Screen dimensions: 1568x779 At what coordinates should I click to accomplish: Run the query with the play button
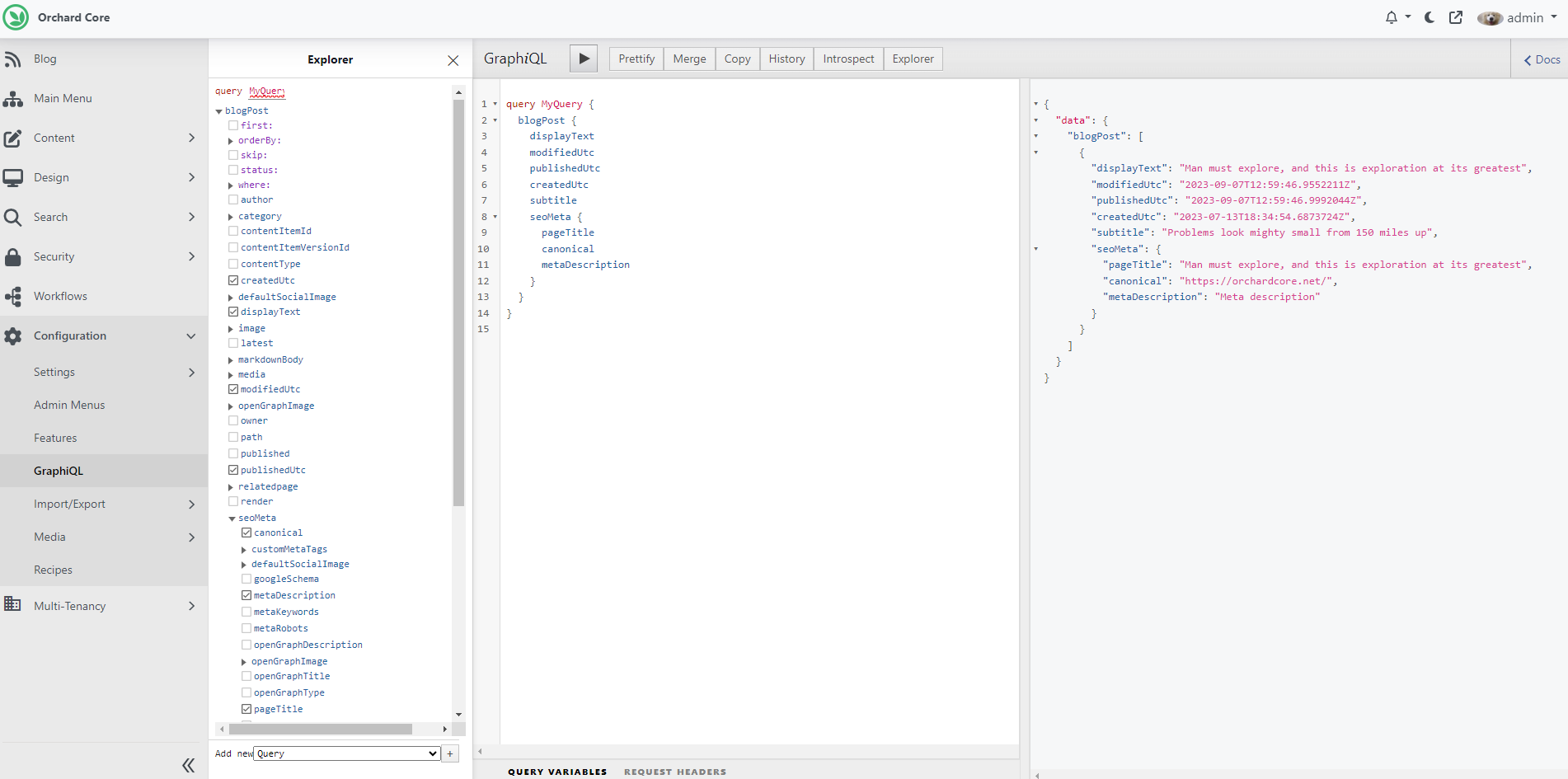tap(584, 59)
